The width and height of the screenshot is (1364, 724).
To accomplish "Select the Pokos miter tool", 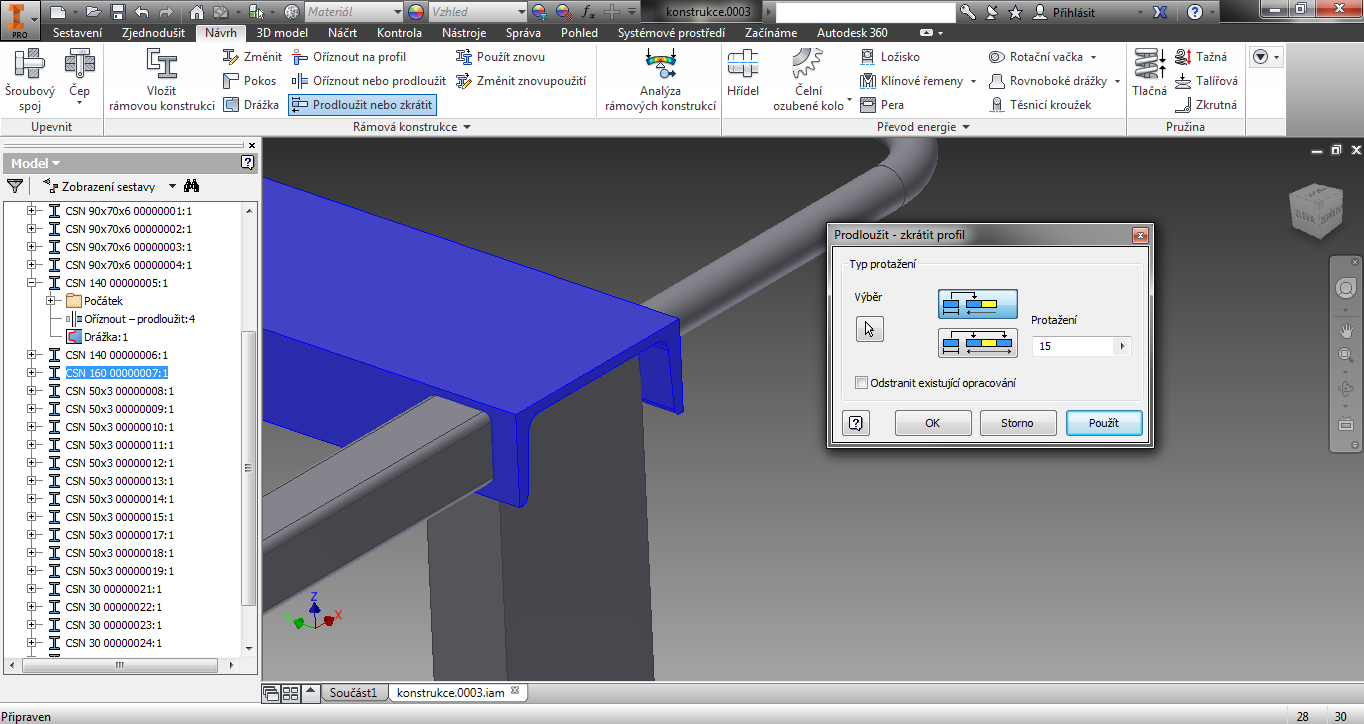I will (250, 81).
